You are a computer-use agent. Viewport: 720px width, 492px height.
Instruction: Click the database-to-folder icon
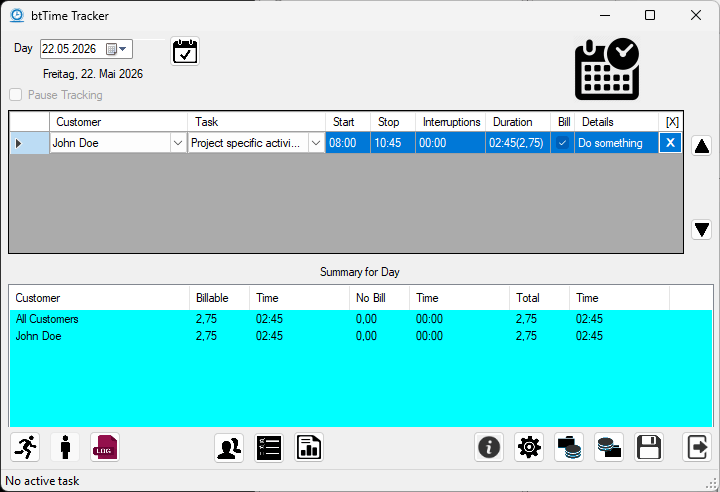point(609,447)
